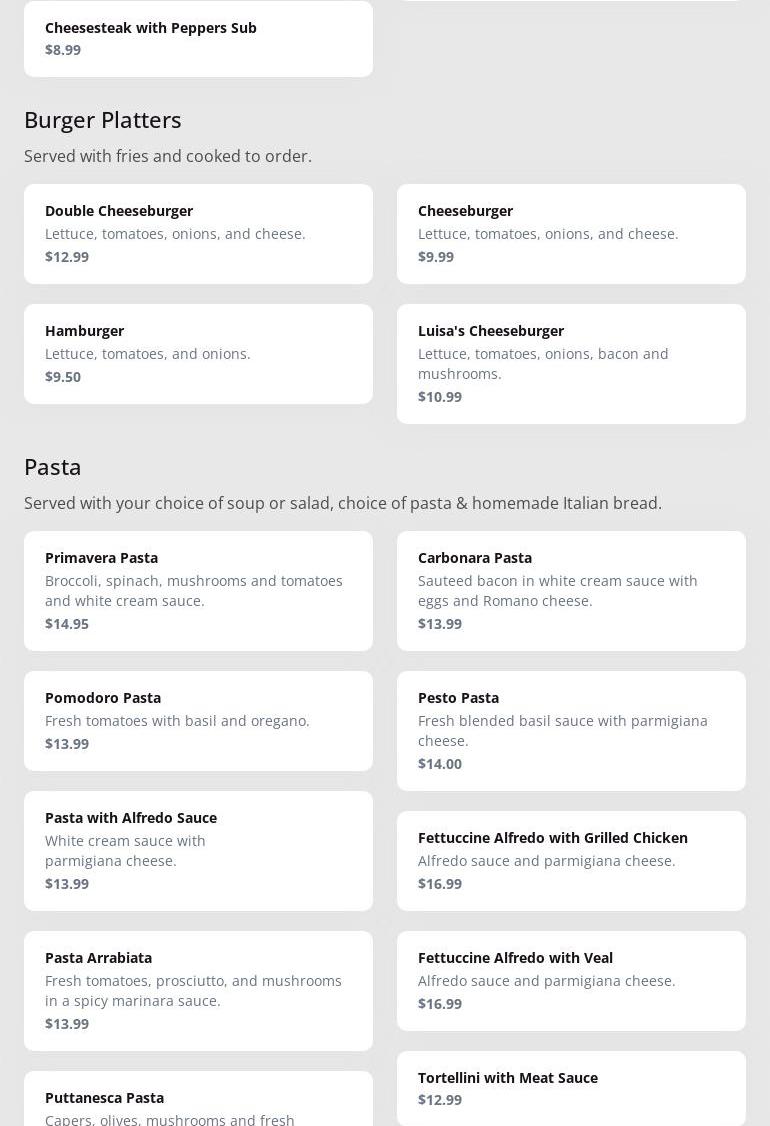The width and height of the screenshot is (770, 1126).
Task: Click the $12.99 Double Cheeseburger price
Action: pyautogui.click(x=67, y=257)
